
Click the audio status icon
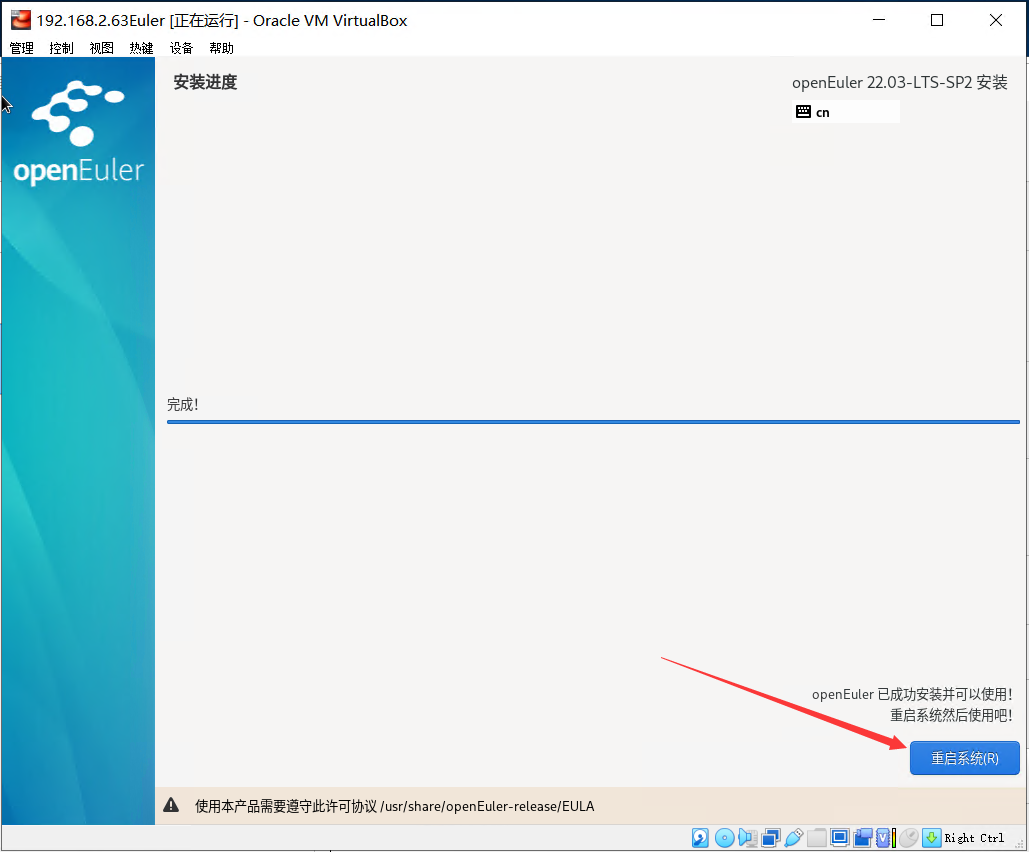(x=747, y=838)
